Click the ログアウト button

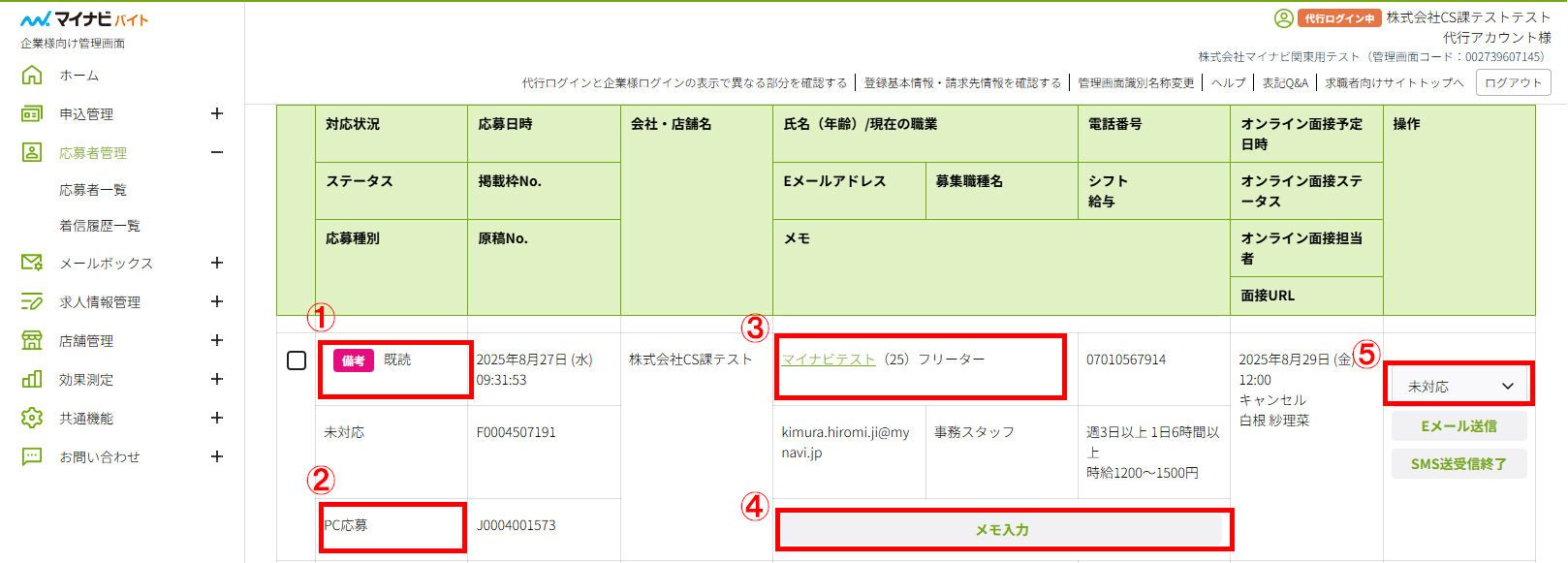coord(1513,83)
